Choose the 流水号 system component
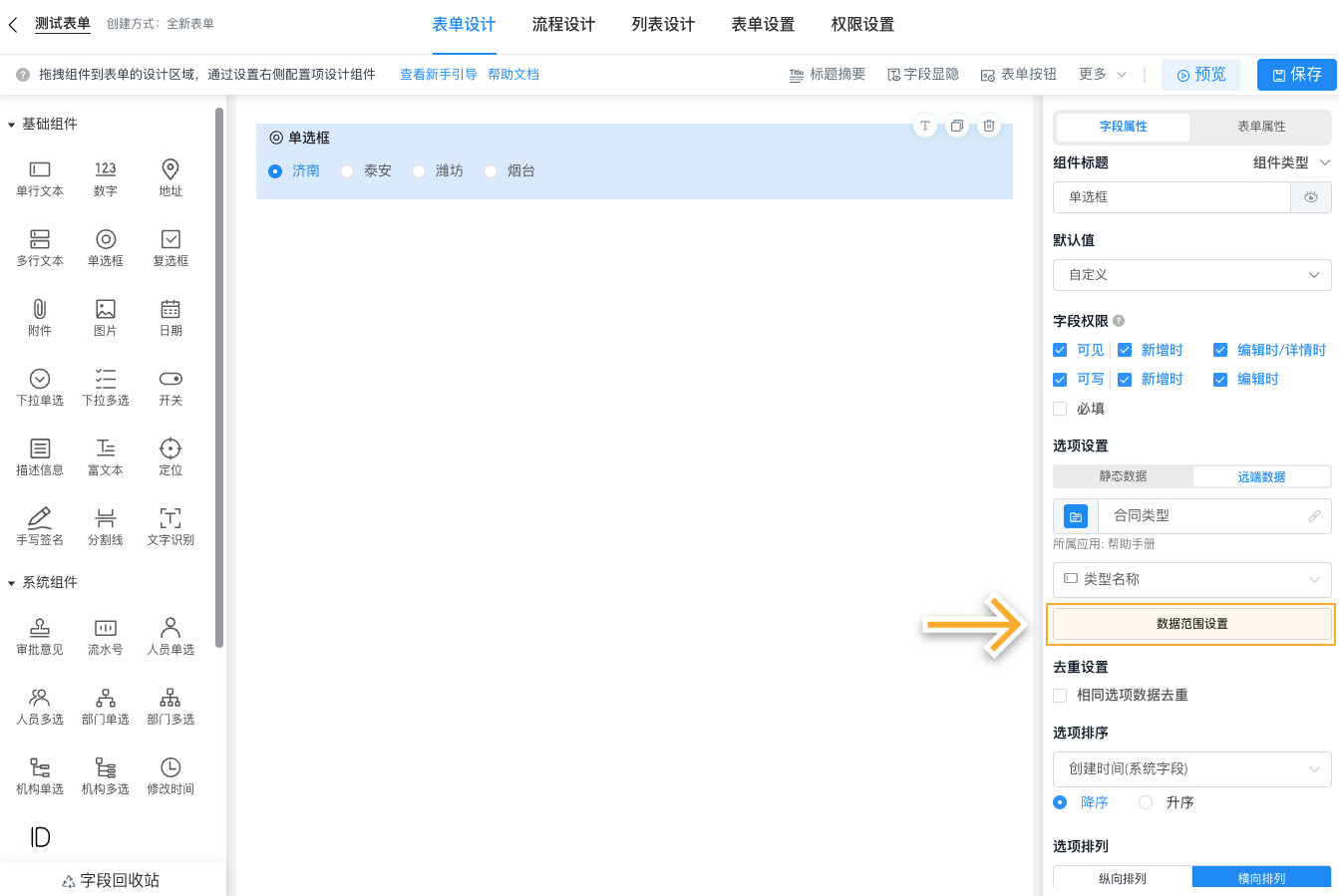This screenshot has width=1339, height=896. 105,635
